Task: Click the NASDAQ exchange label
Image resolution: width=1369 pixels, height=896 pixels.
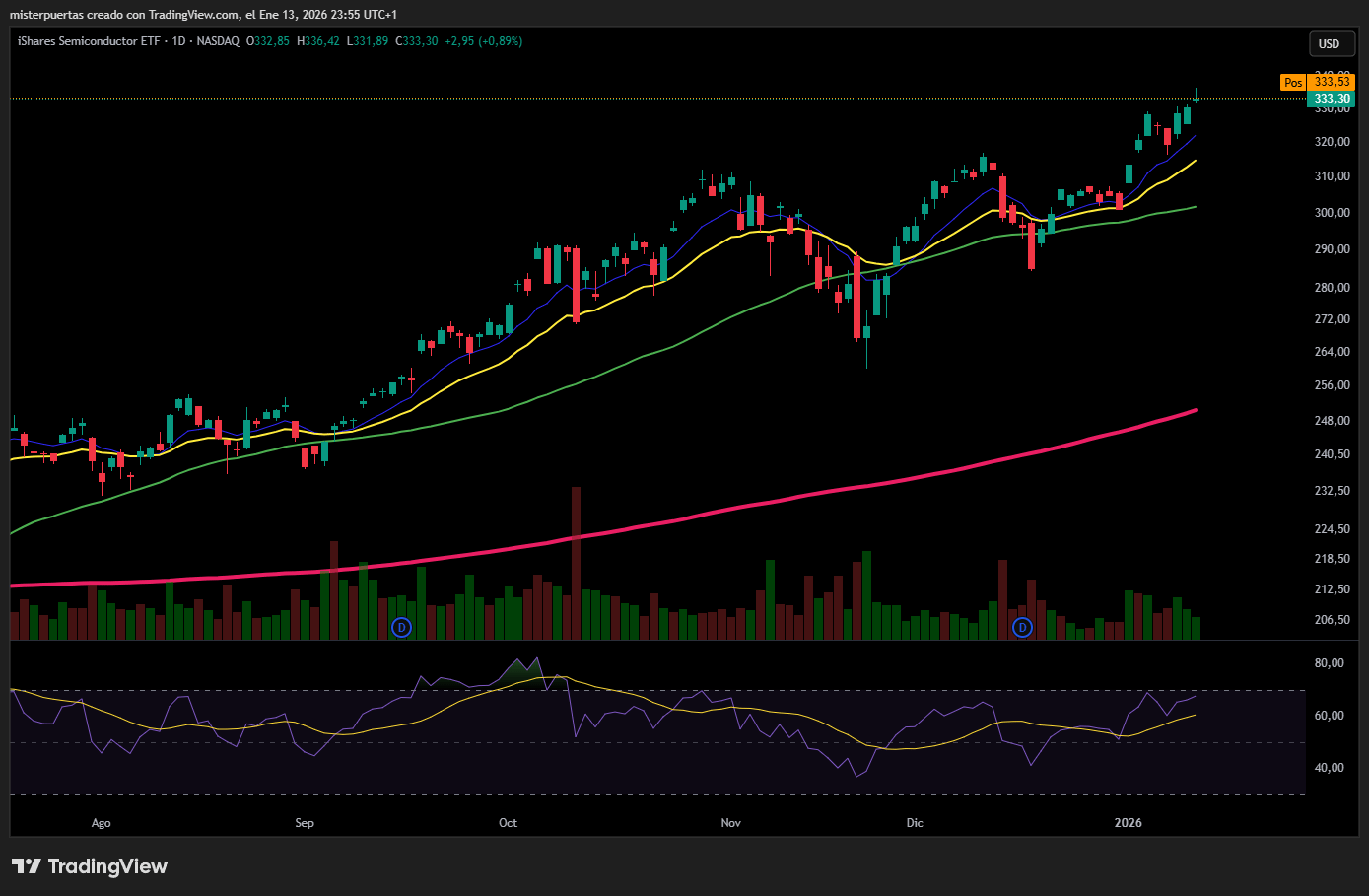Action: [x=218, y=41]
